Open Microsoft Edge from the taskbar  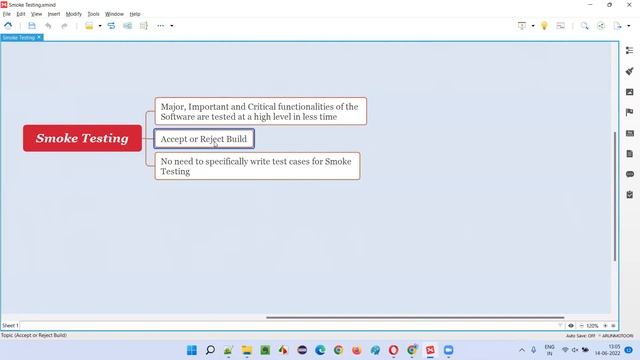pyautogui.click(x=320, y=350)
